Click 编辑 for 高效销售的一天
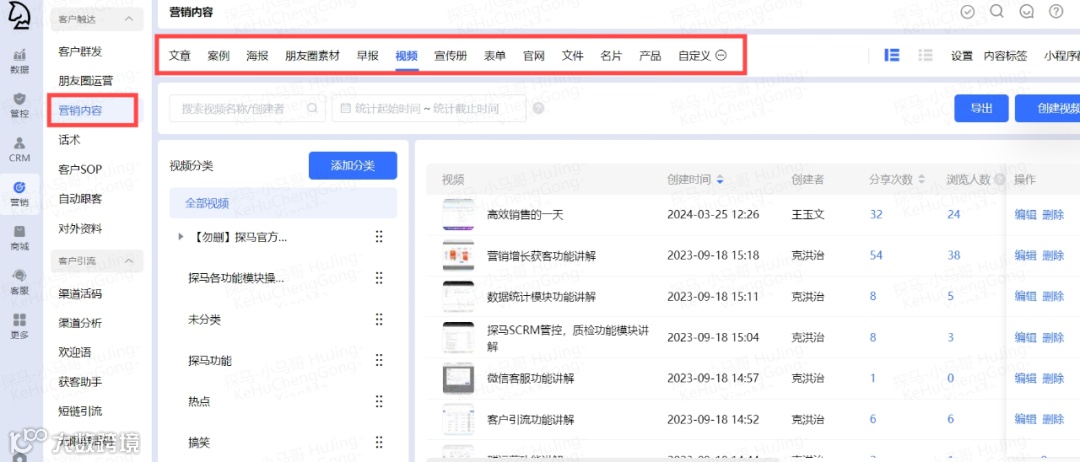 click(x=1025, y=215)
